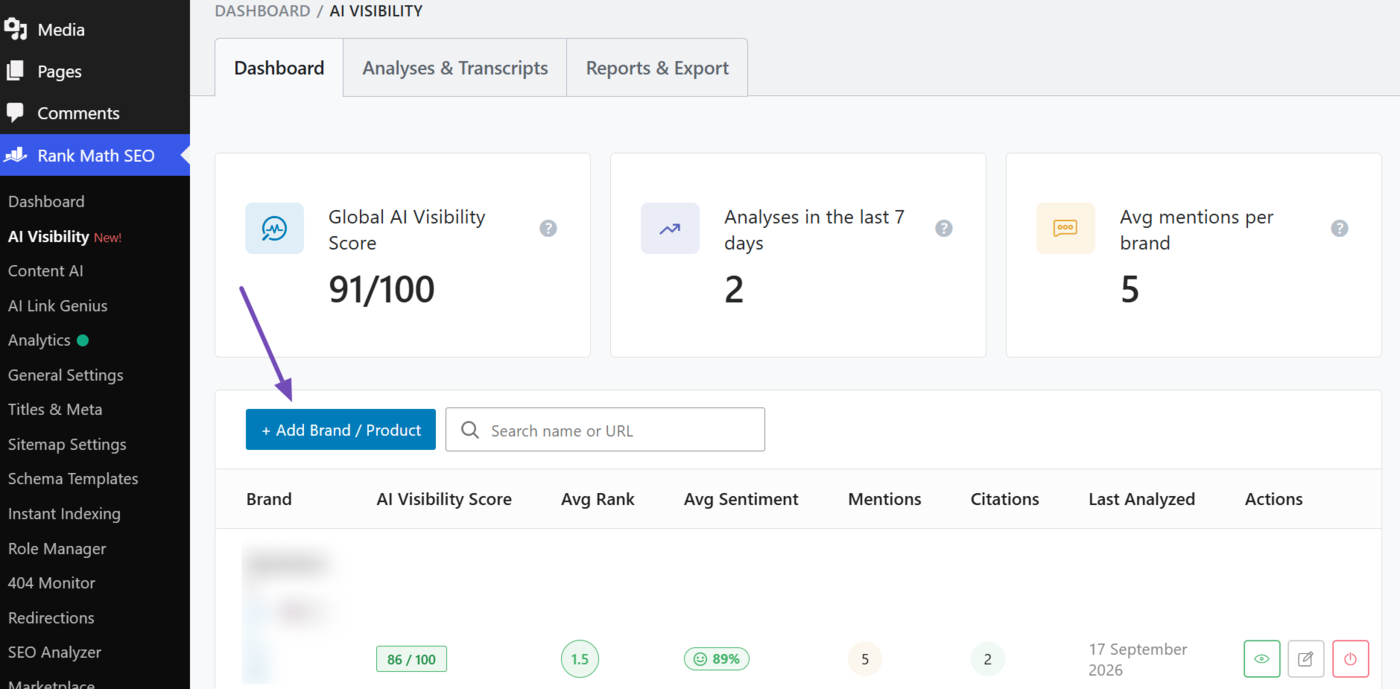Image resolution: width=1400 pixels, height=689 pixels.
Task: Edit the brand with the pencil icon
Action: coord(1306,659)
